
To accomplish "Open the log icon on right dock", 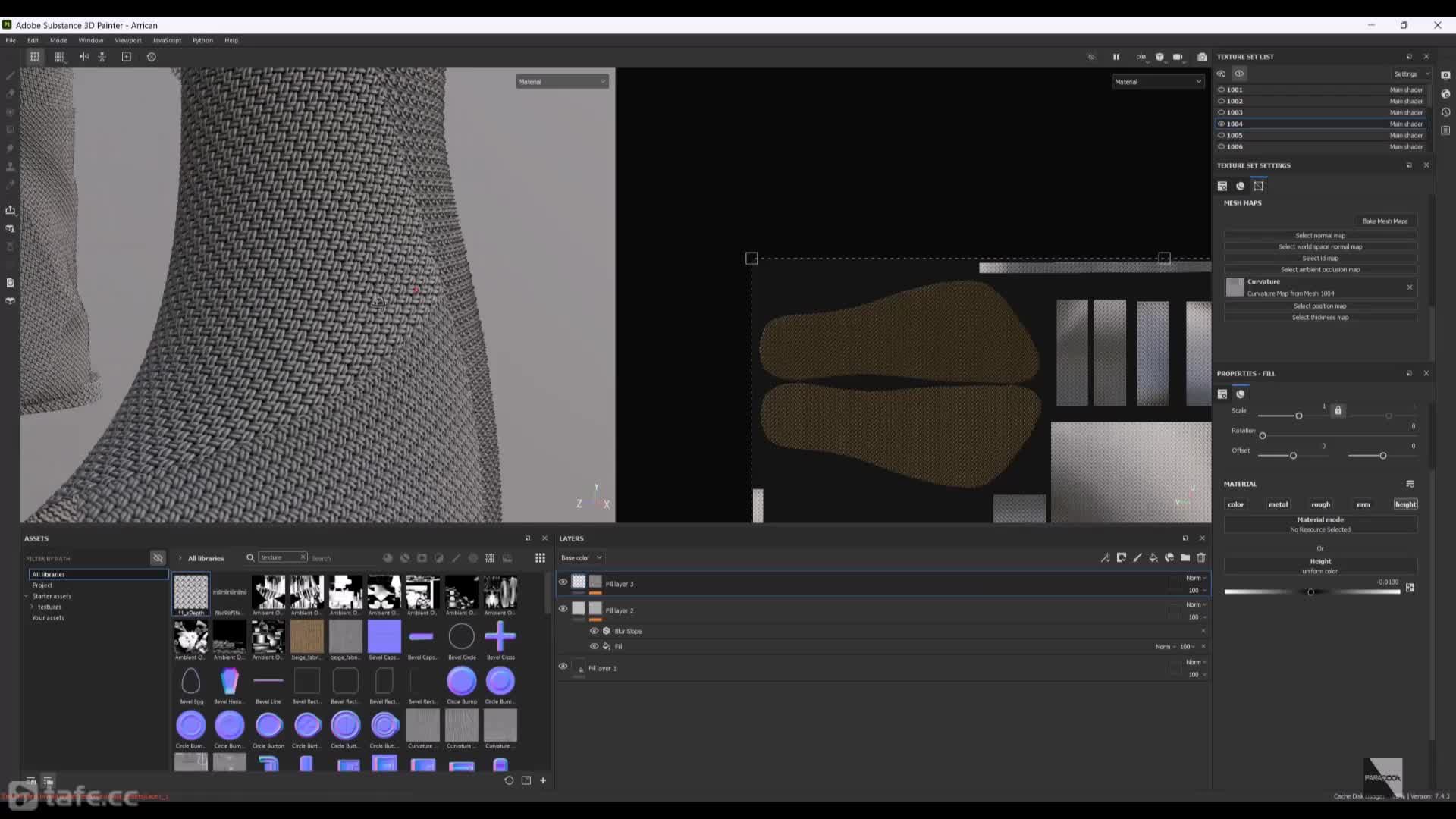I will (x=1445, y=130).
